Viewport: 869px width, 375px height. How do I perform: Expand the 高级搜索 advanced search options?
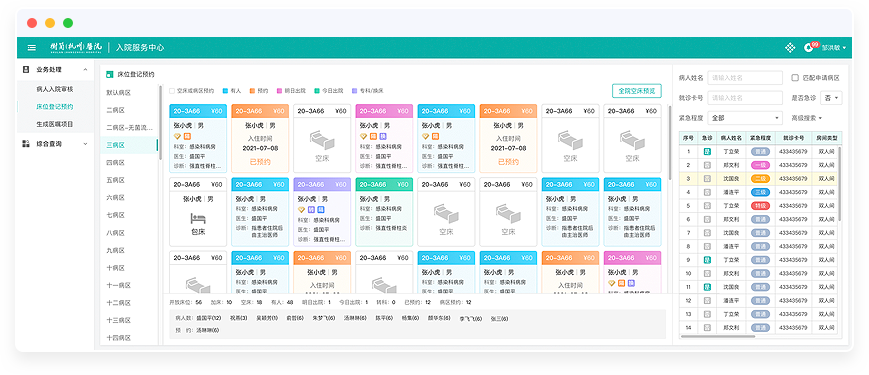(x=806, y=118)
